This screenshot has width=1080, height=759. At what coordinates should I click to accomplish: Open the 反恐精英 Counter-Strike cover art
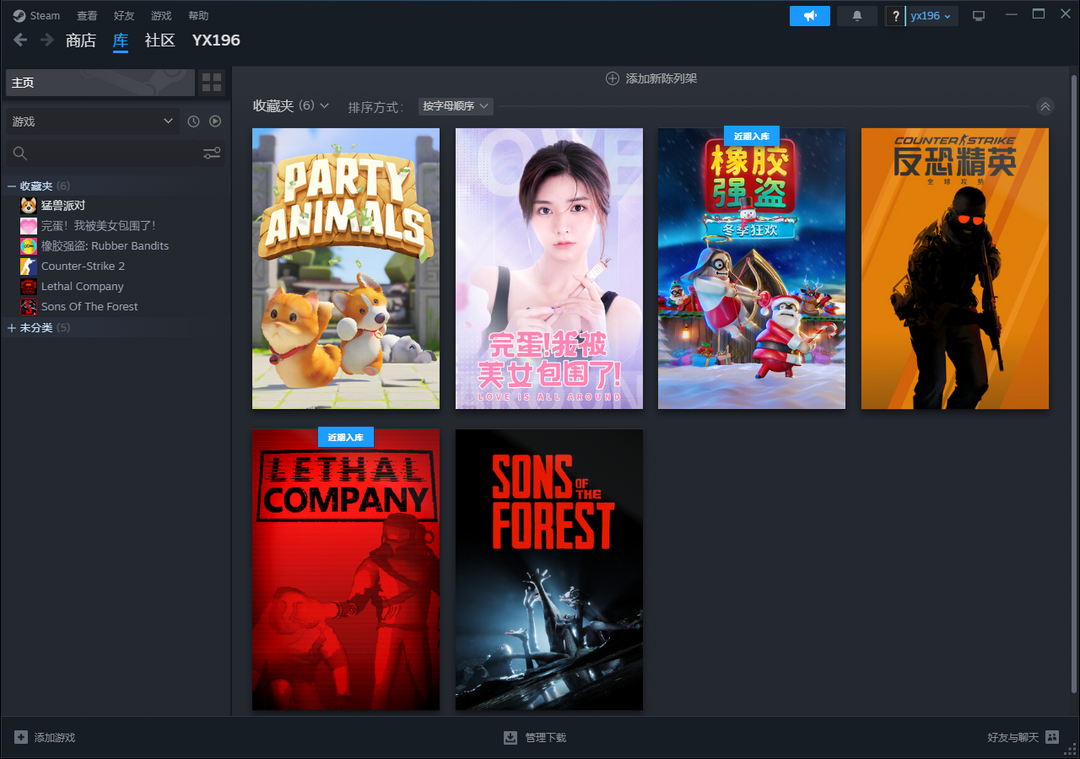point(955,269)
